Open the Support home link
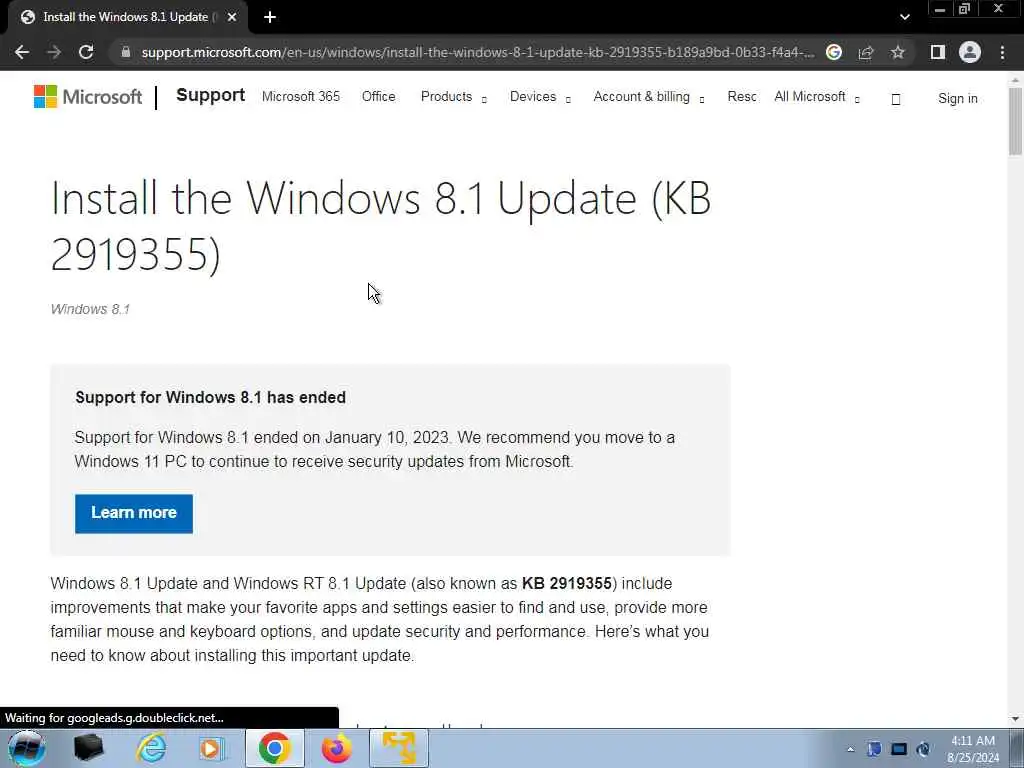This screenshot has width=1024, height=768. 210,95
